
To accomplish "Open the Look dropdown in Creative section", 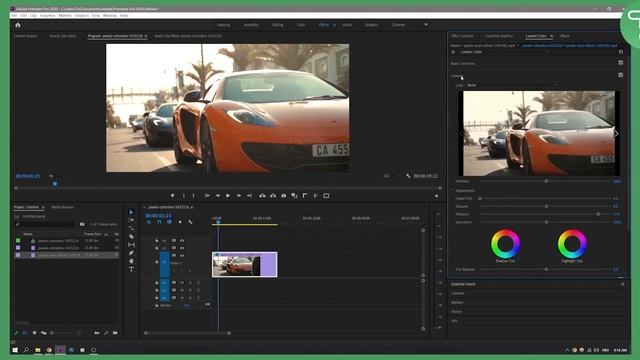I will (x=512, y=85).
